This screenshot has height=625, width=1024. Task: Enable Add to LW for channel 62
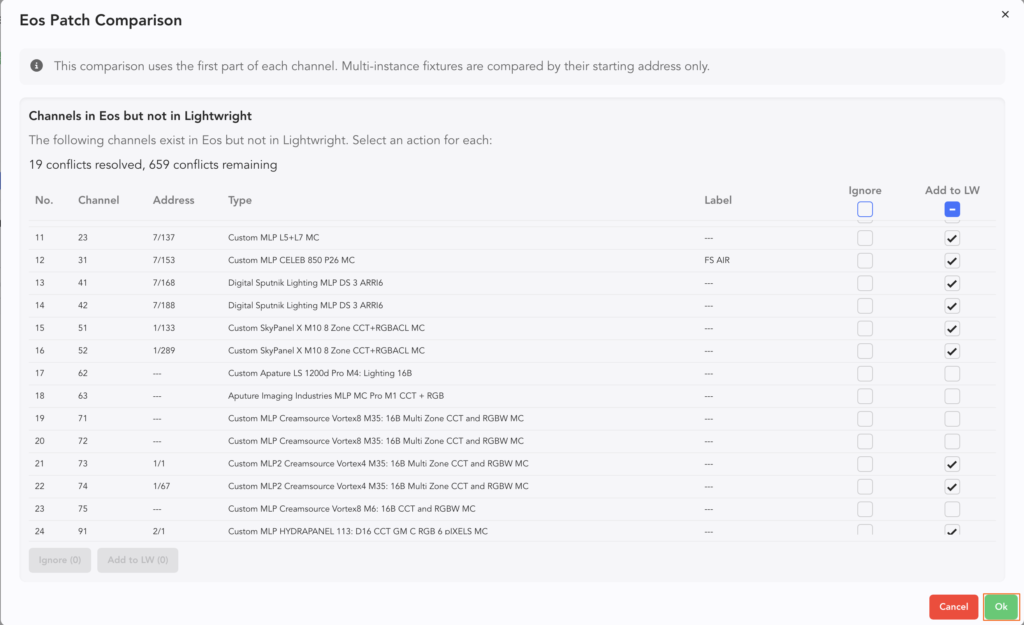(x=952, y=373)
